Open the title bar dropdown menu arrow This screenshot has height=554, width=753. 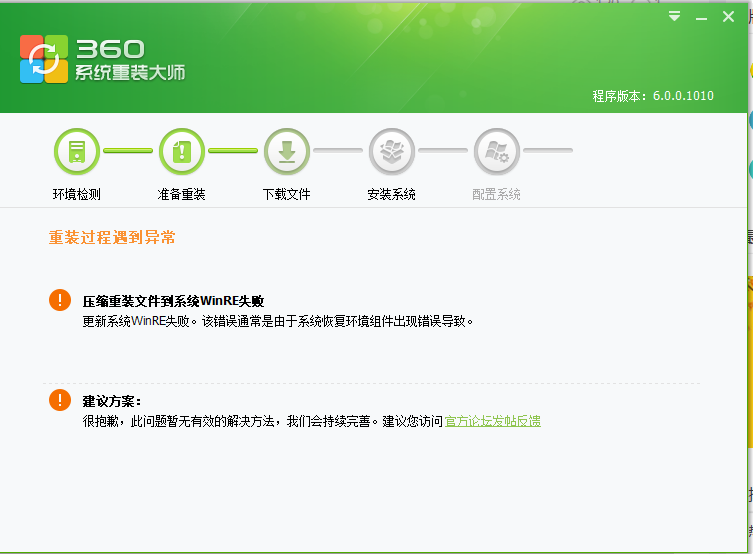(x=674, y=17)
